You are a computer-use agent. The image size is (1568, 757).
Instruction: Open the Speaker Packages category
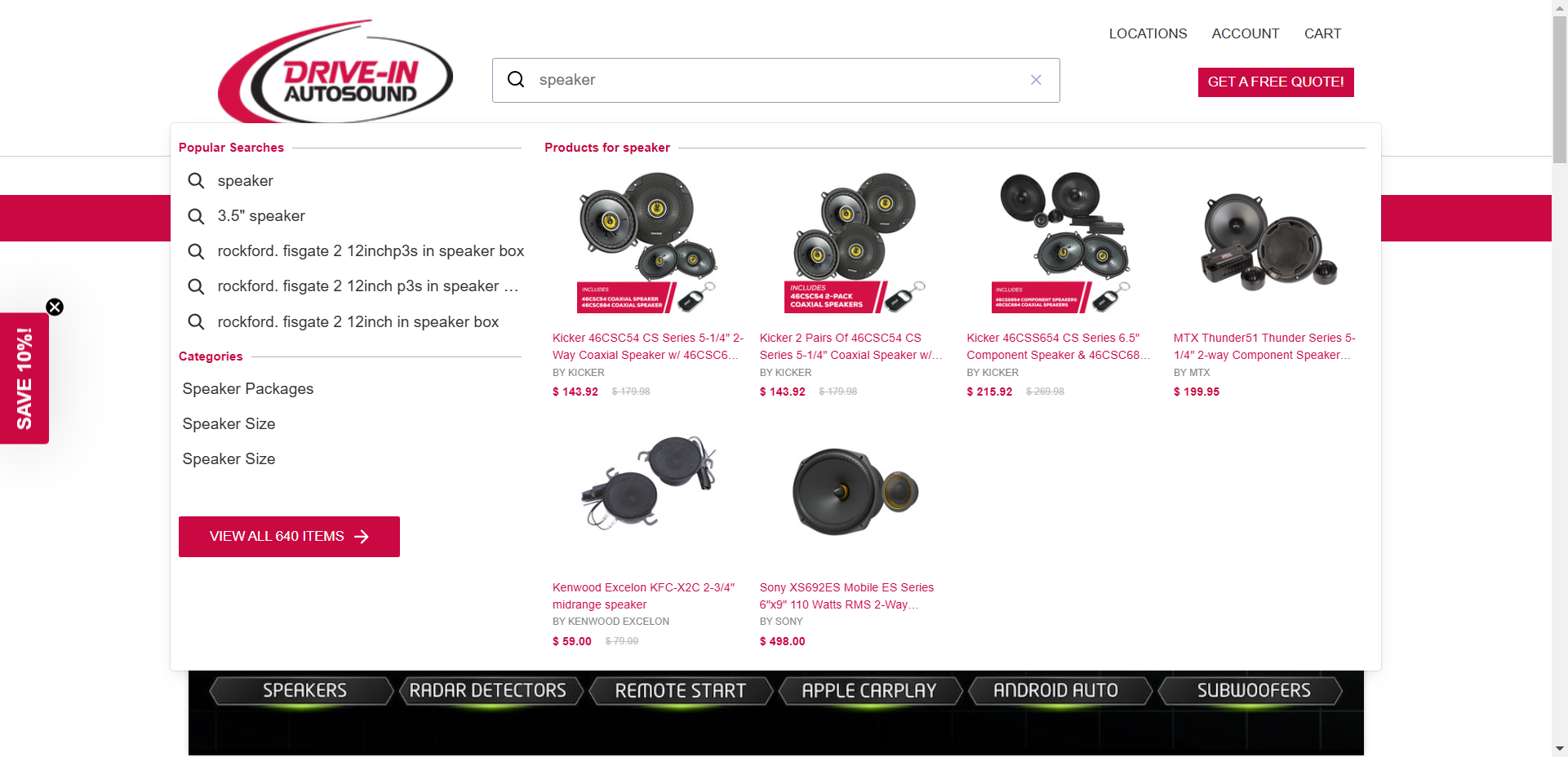[x=248, y=389]
